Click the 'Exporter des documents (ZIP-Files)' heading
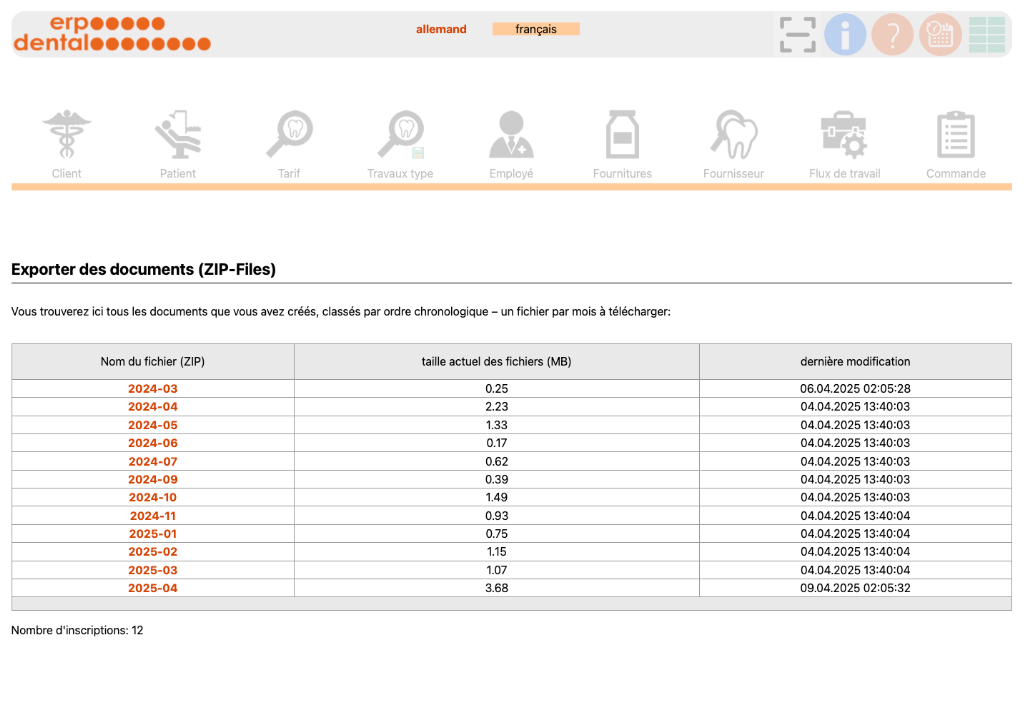The image size is (1024, 718). pyautogui.click(x=144, y=269)
